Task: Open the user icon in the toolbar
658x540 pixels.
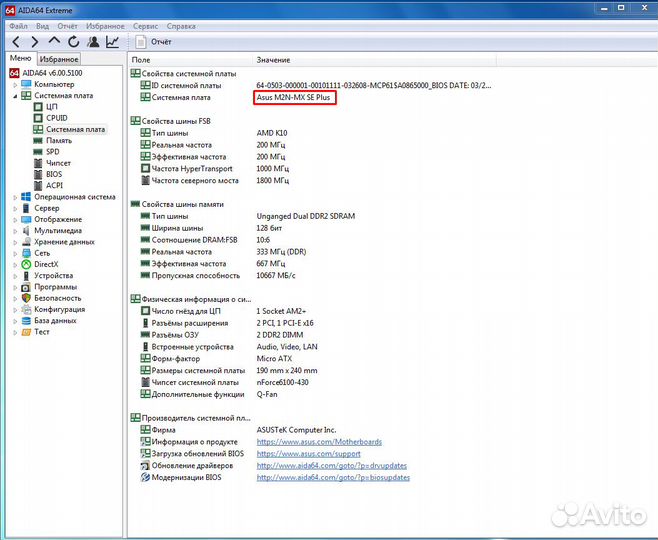Action: coord(93,42)
